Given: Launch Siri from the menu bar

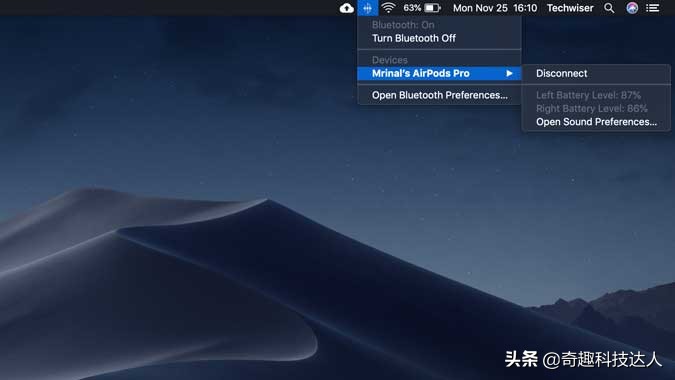Looking at the screenshot, I should click(x=632, y=8).
